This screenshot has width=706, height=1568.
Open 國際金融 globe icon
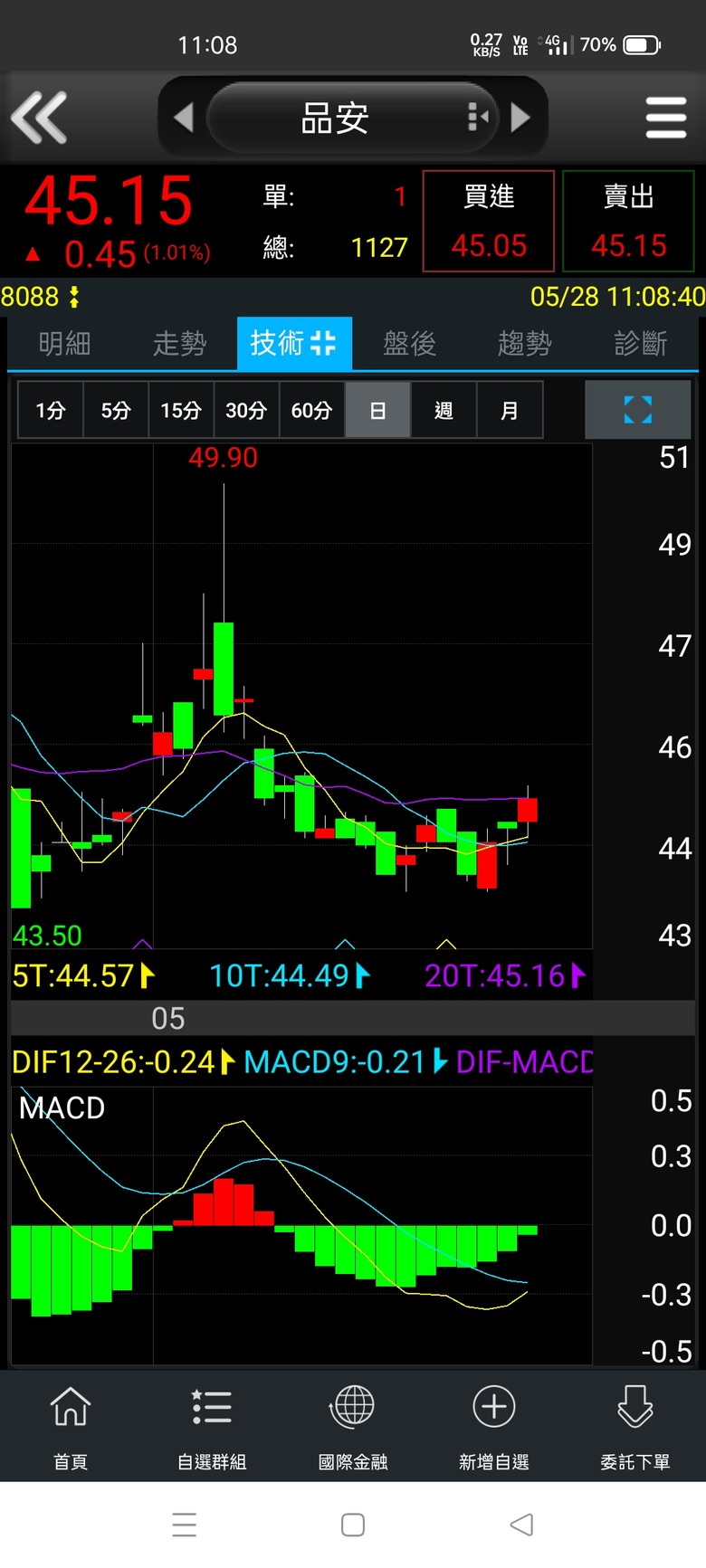coord(353,1427)
